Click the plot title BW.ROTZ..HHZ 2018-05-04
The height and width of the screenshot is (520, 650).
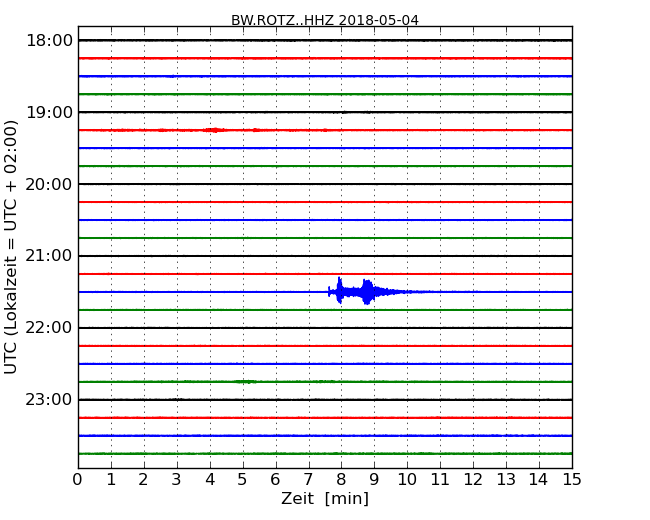(x=325, y=20)
